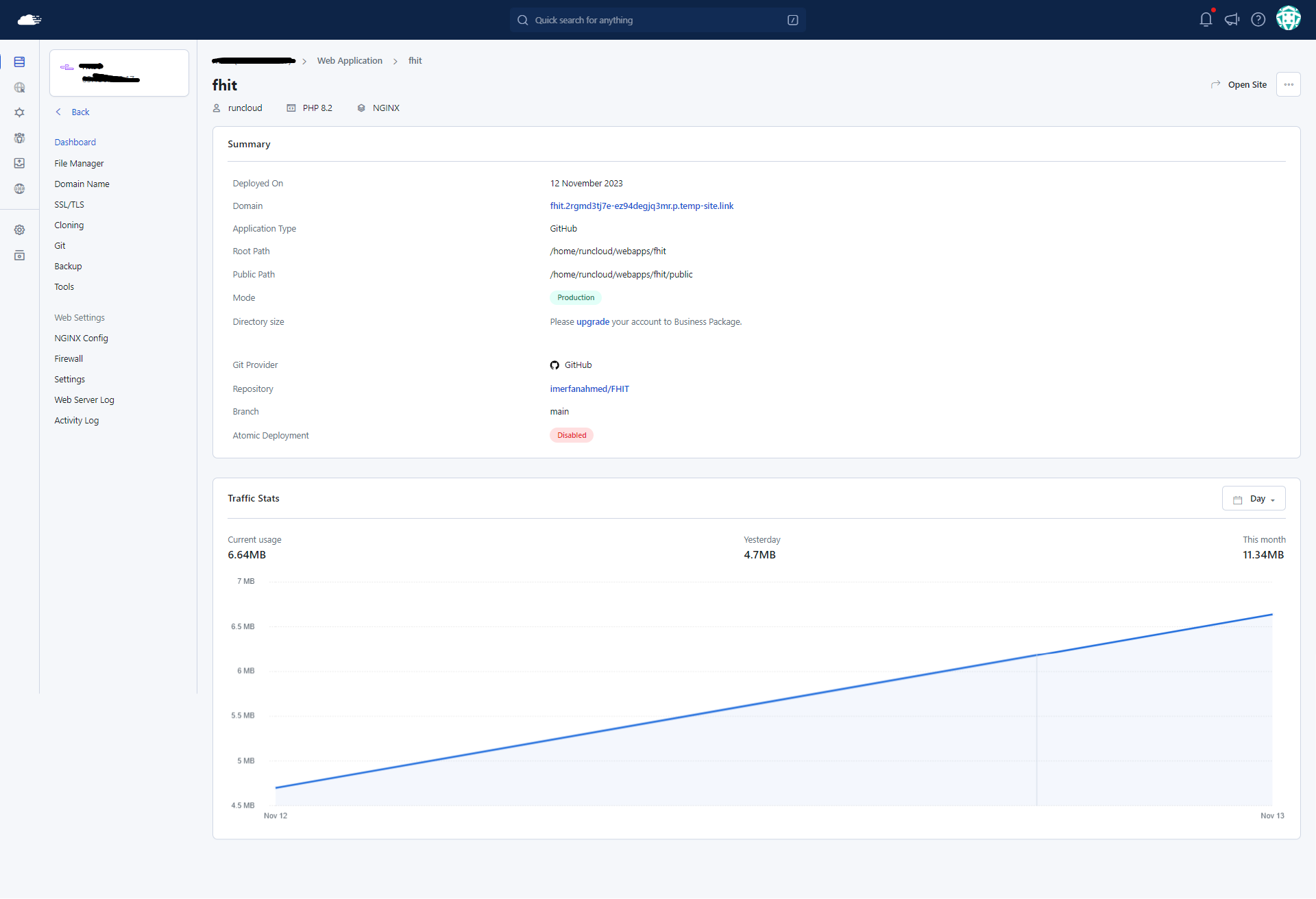Image resolution: width=1316 pixels, height=899 pixels.
Task: Open the backup upload-tray icon in sidebar
Action: [x=19, y=163]
